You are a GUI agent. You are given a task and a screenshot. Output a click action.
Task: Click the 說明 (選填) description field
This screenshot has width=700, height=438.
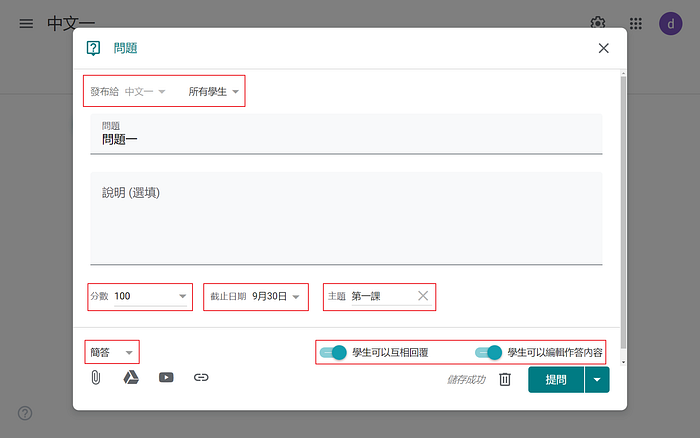pos(346,218)
